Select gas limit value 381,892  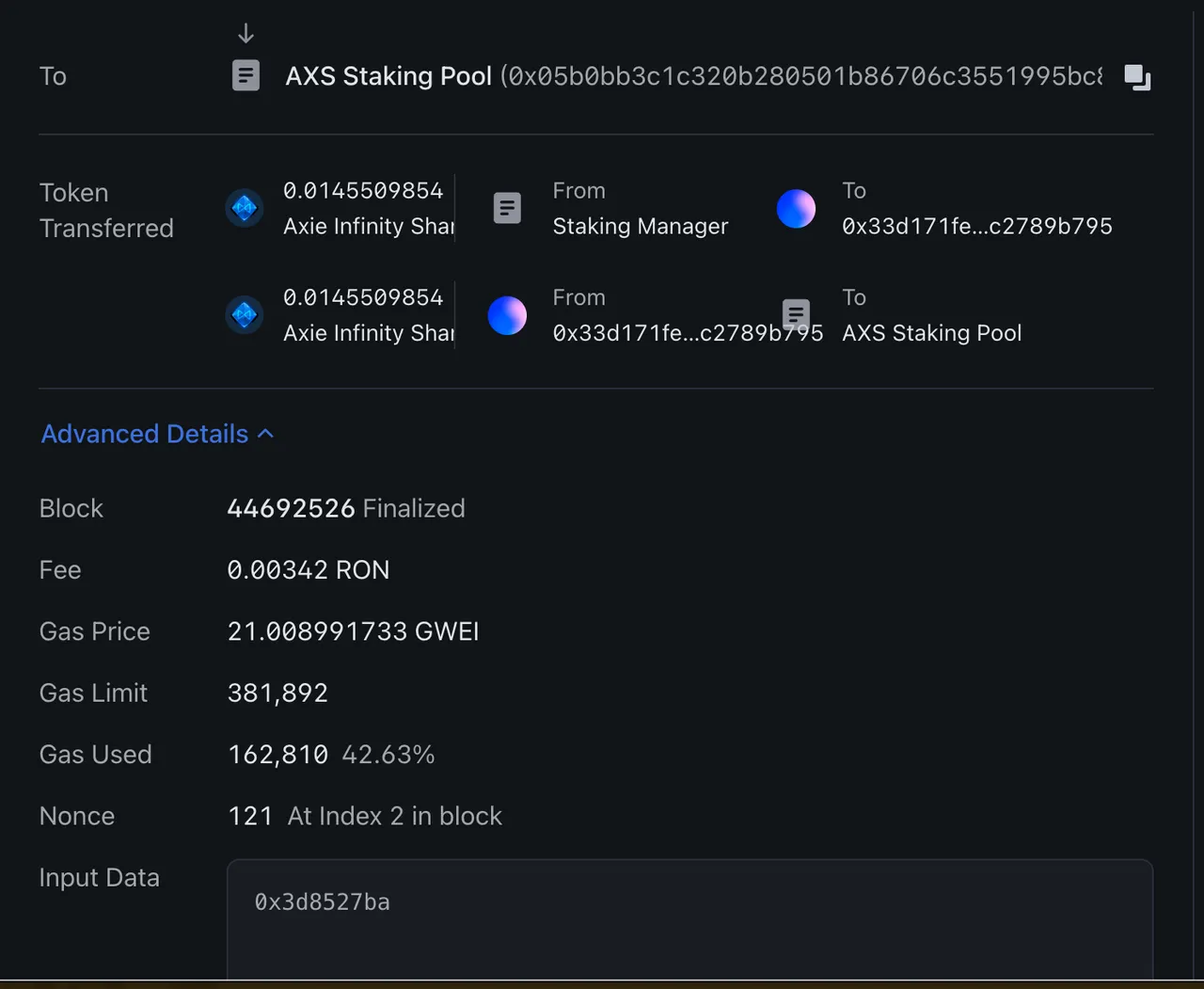[277, 694]
